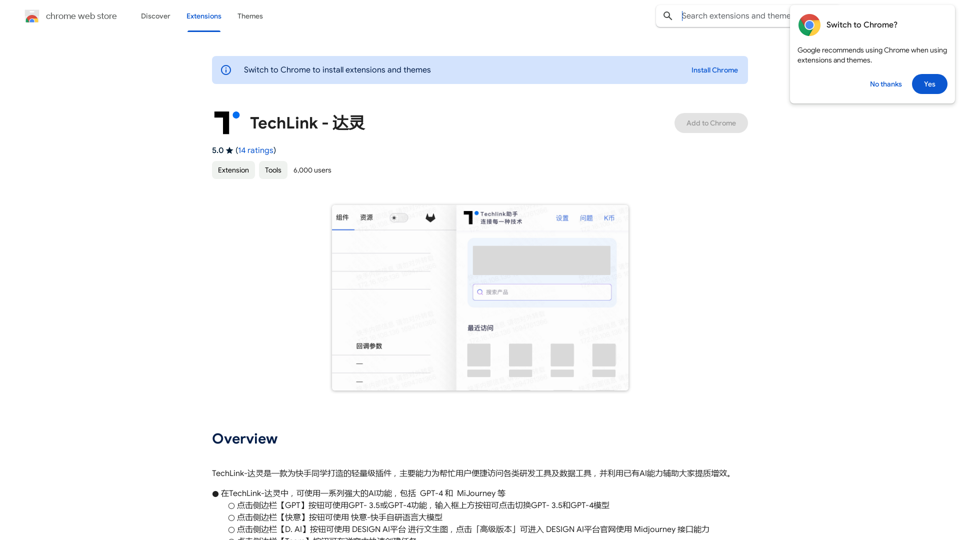Click 'Switch to Chrome to install extensions and themes' text
This screenshot has width=960, height=540.
[337, 70]
